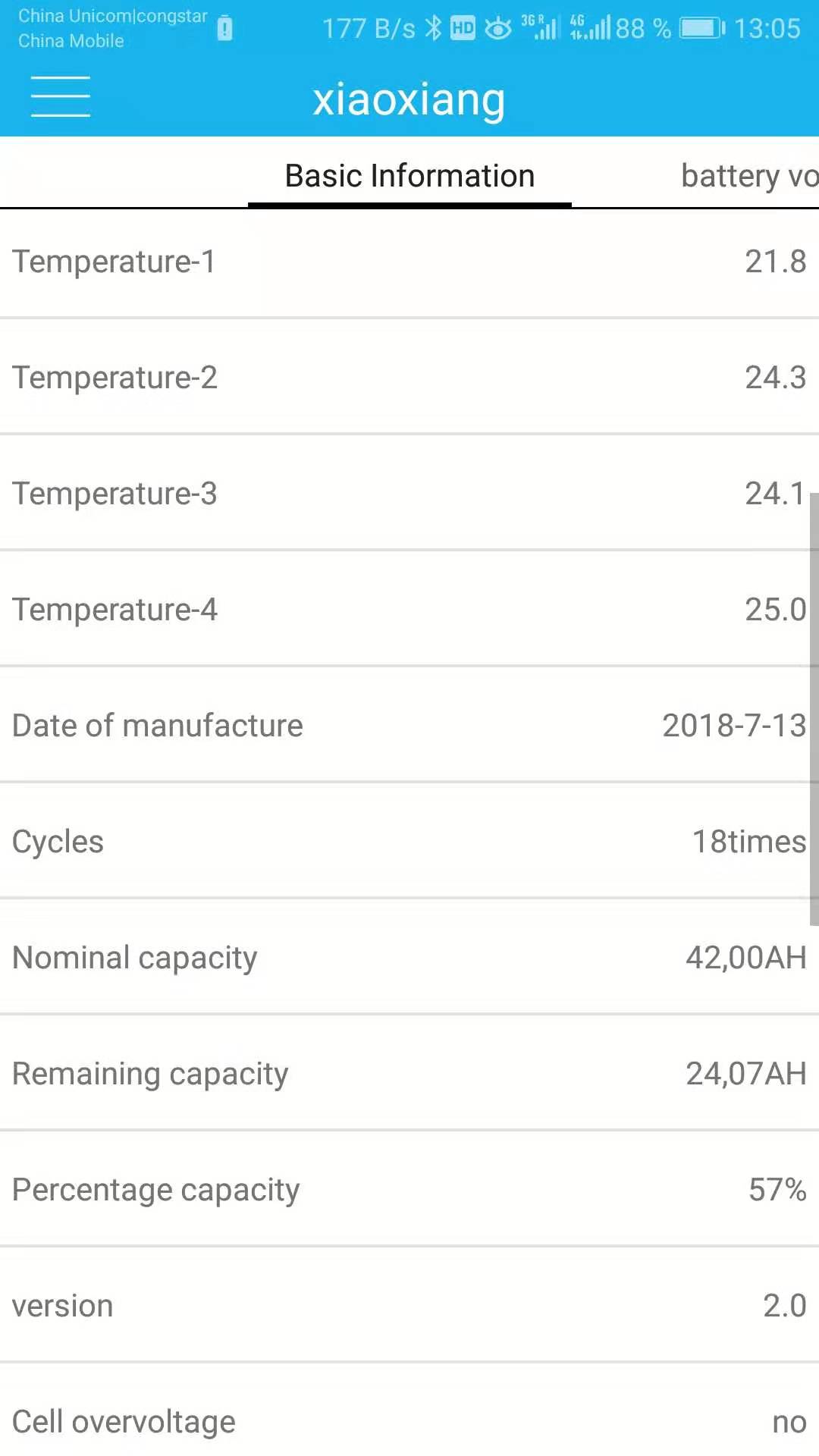The width and height of the screenshot is (819, 1456).
Task: Tap the version row
Action: pos(409,1306)
